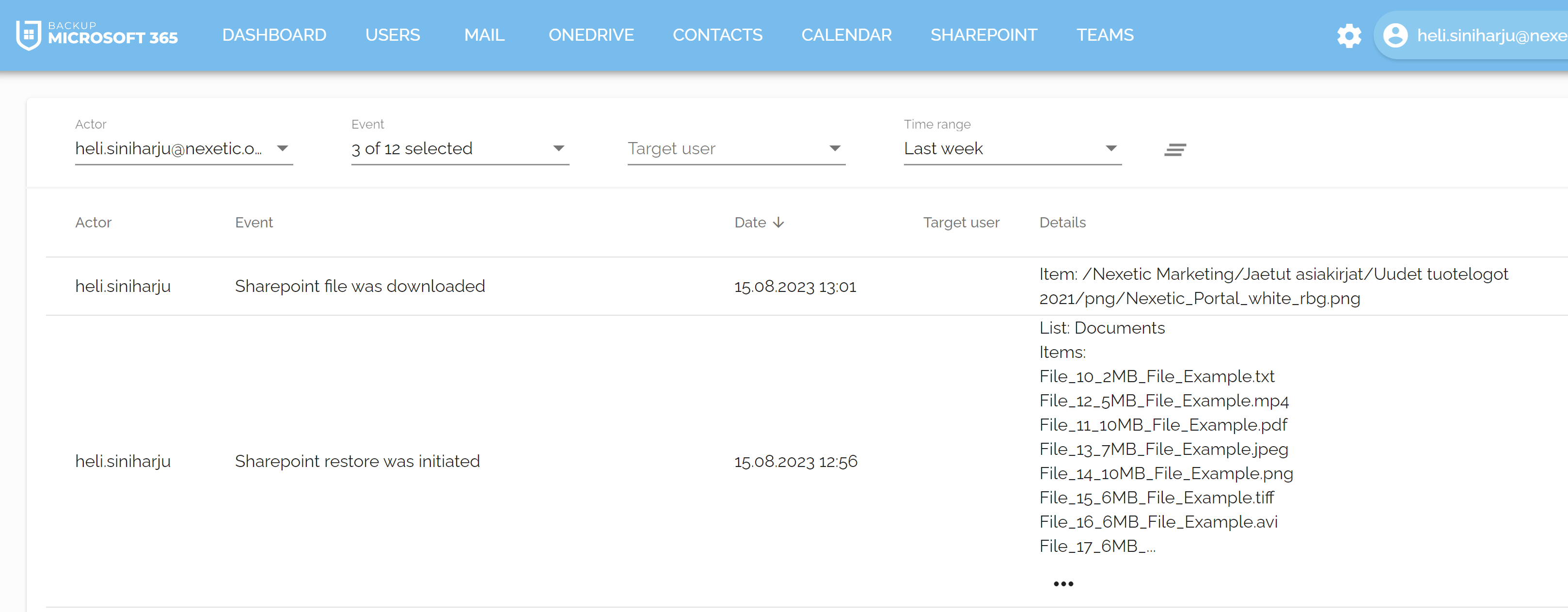Screen dimensions: 1568x612
Task: Click the Details column header
Action: (1062, 223)
